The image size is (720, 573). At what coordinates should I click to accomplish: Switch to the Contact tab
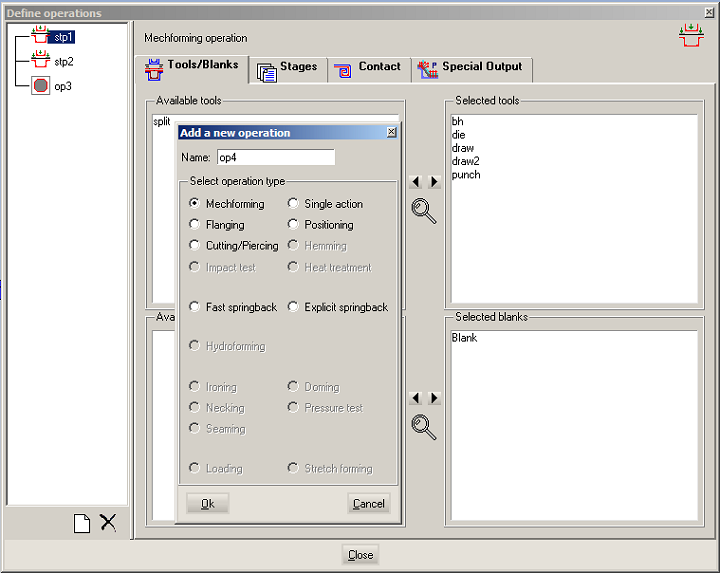(368, 68)
